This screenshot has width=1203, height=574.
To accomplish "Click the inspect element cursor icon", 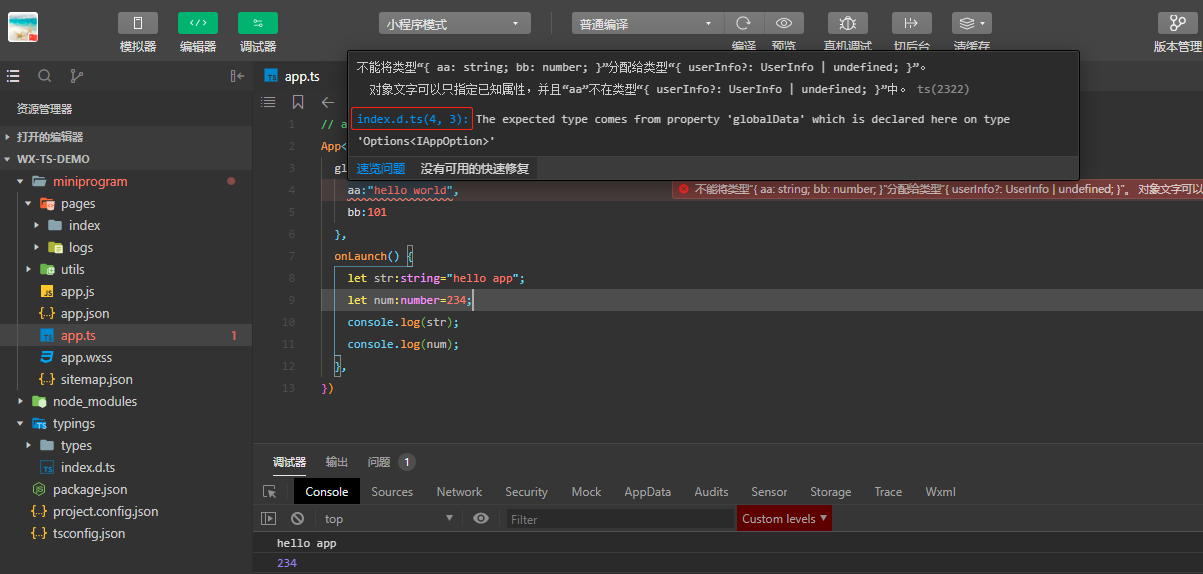I will [x=269, y=491].
